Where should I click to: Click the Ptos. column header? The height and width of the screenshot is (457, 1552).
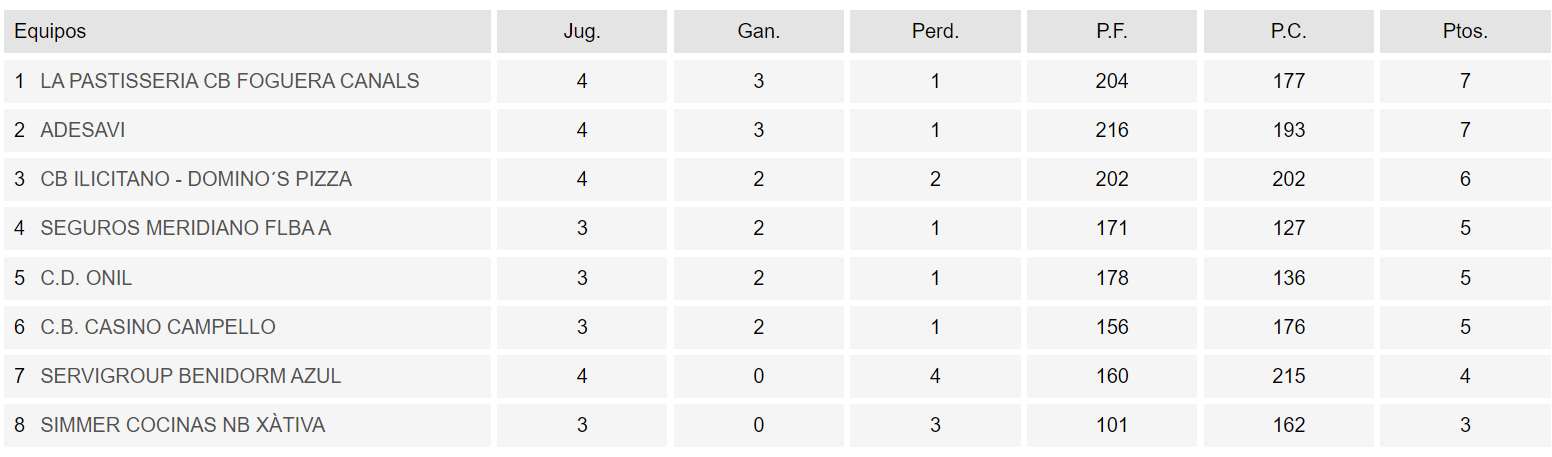tap(1465, 31)
